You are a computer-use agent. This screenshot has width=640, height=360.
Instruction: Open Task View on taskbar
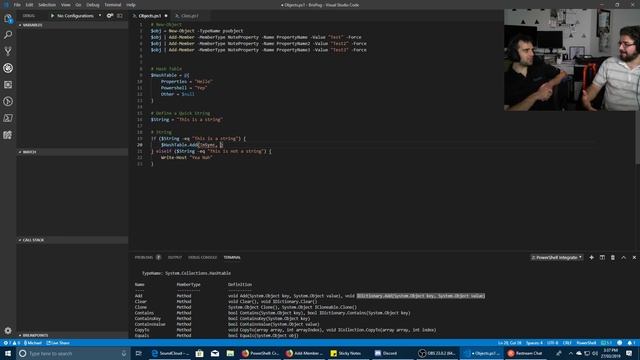139,353
